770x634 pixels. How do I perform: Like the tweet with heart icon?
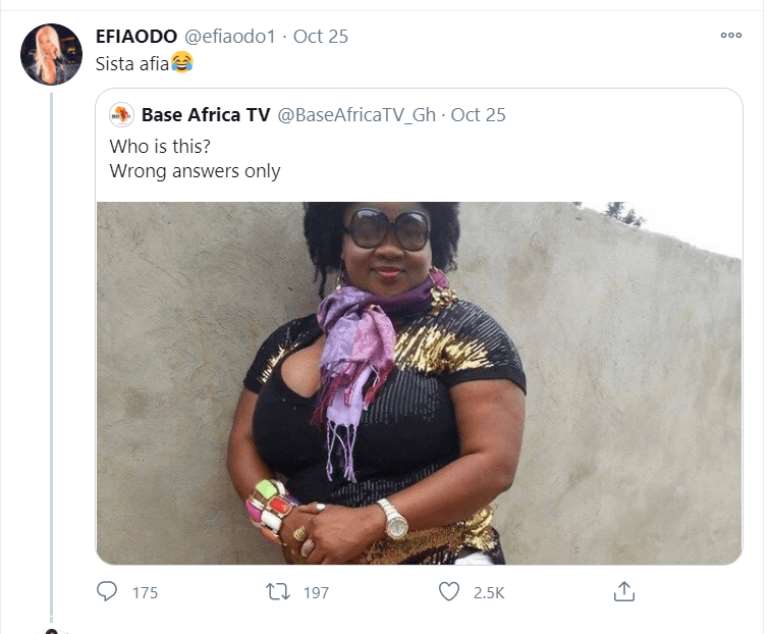[x=449, y=591]
